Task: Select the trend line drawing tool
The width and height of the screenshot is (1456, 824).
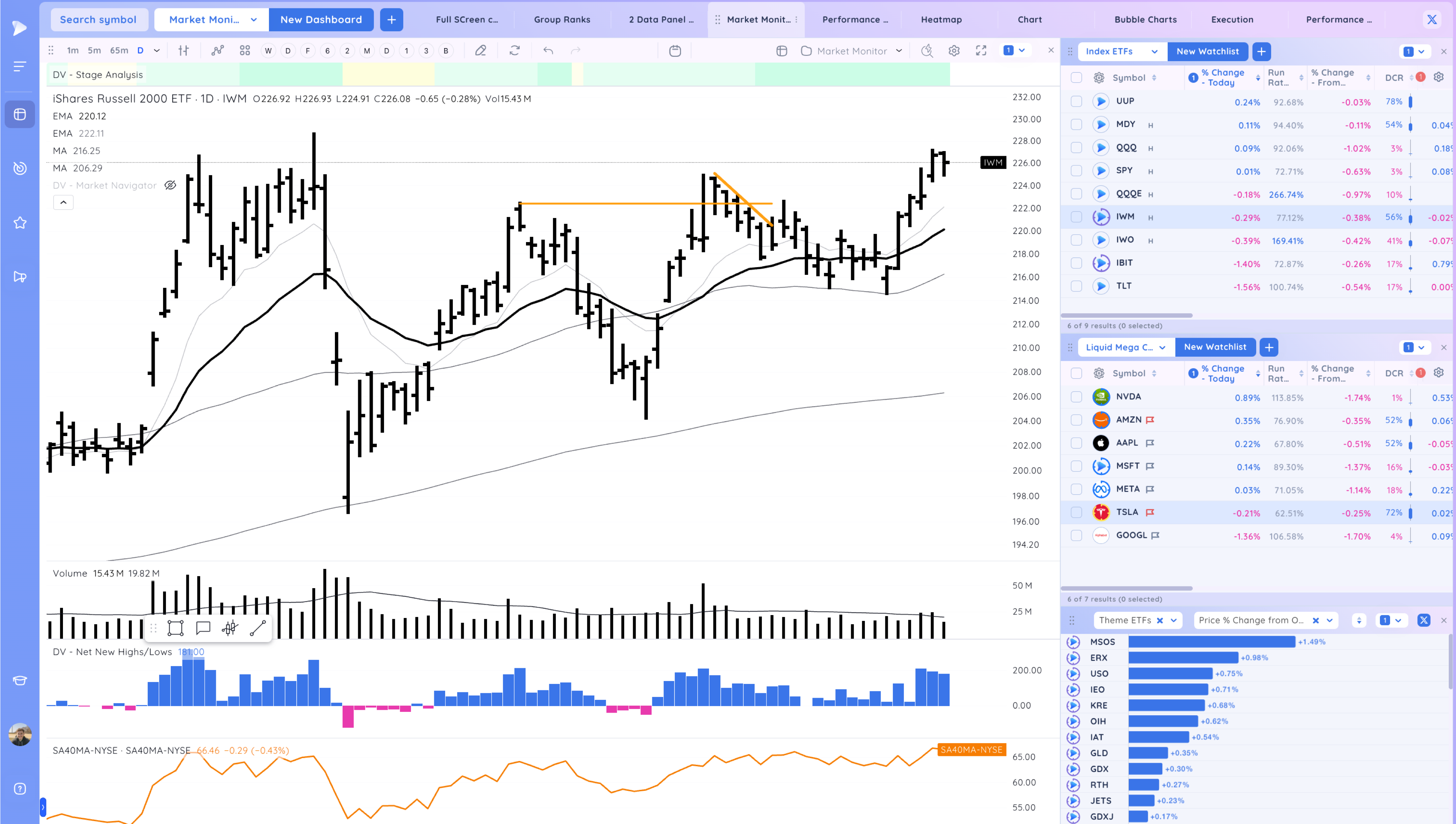Action: point(257,628)
